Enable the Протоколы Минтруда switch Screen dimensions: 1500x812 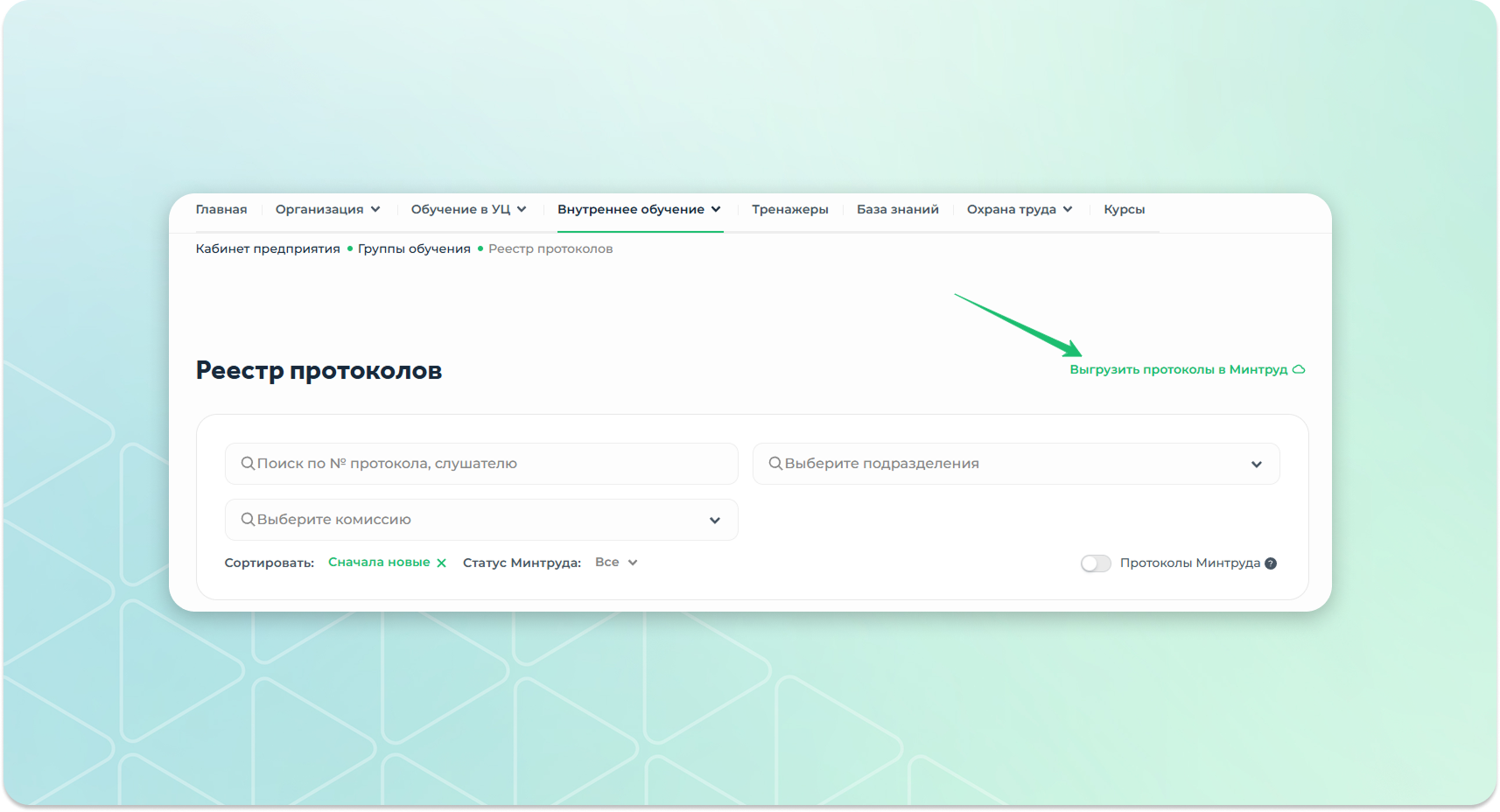tap(1096, 563)
